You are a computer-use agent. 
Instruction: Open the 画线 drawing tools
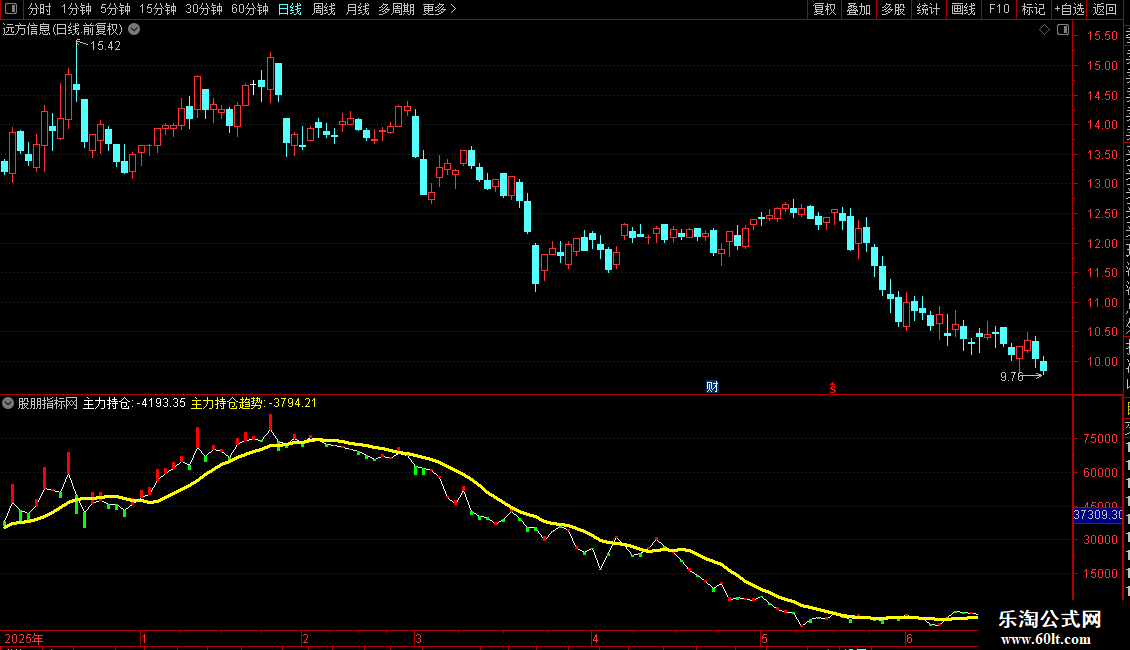[963, 9]
